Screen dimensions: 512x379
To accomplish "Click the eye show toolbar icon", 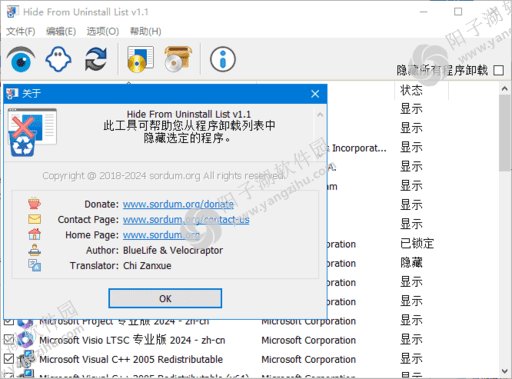I will pos(21,60).
